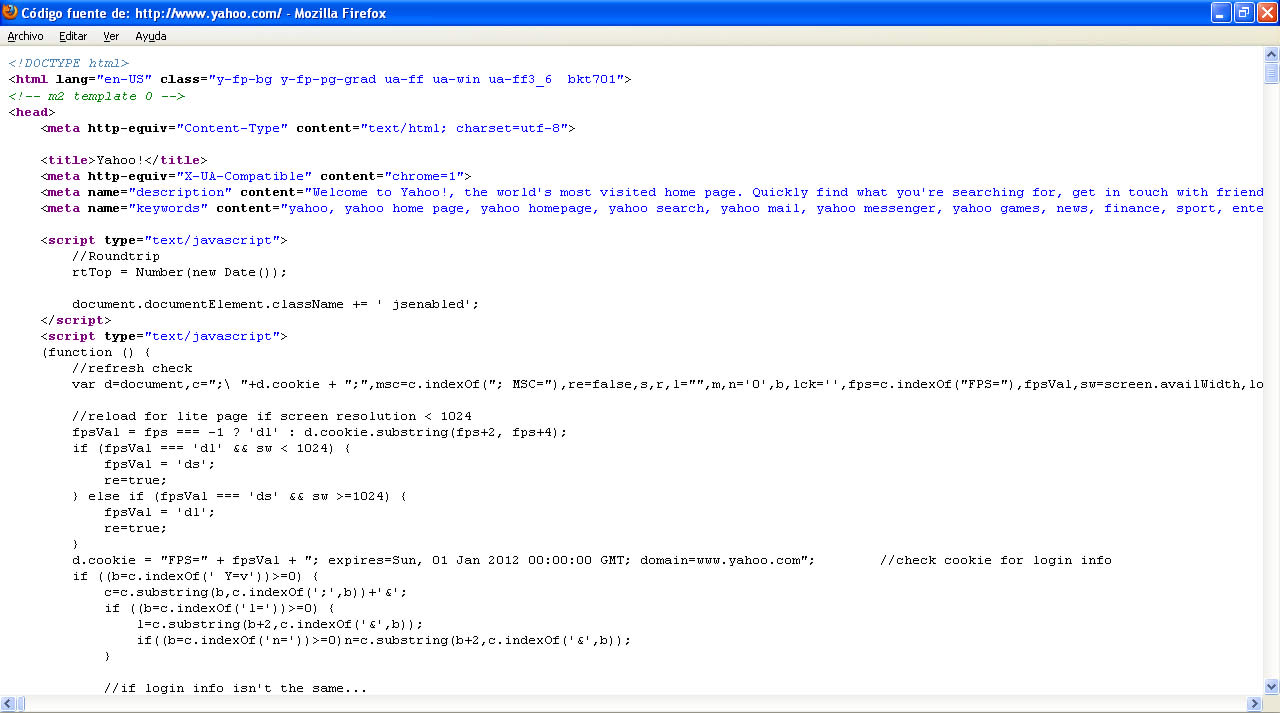Click the horizontal scrollbar left arrow
The width and height of the screenshot is (1280, 713).
pos(8,704)
